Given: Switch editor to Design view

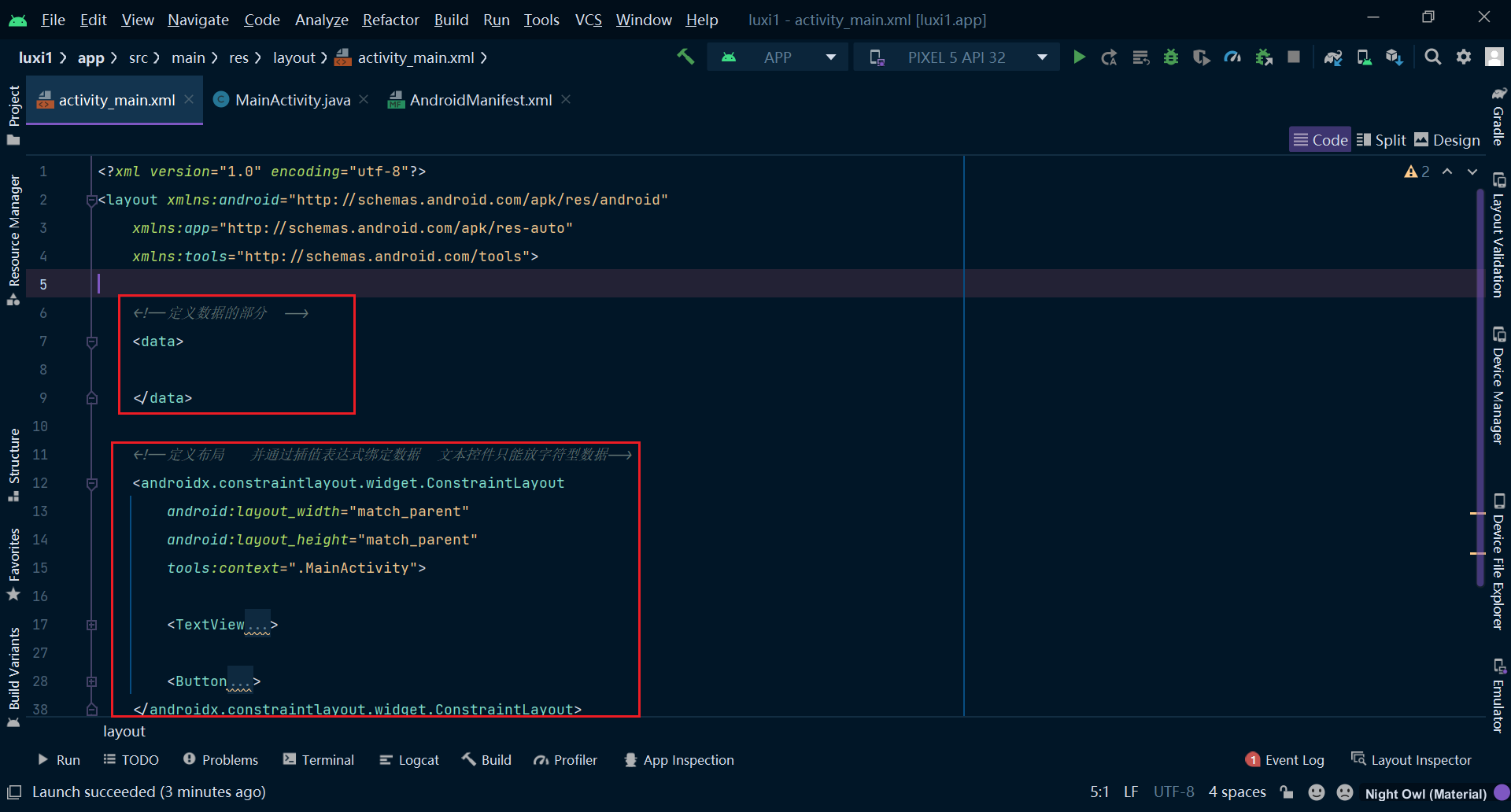Looking at the screenshot, I should click(1447, 140).
